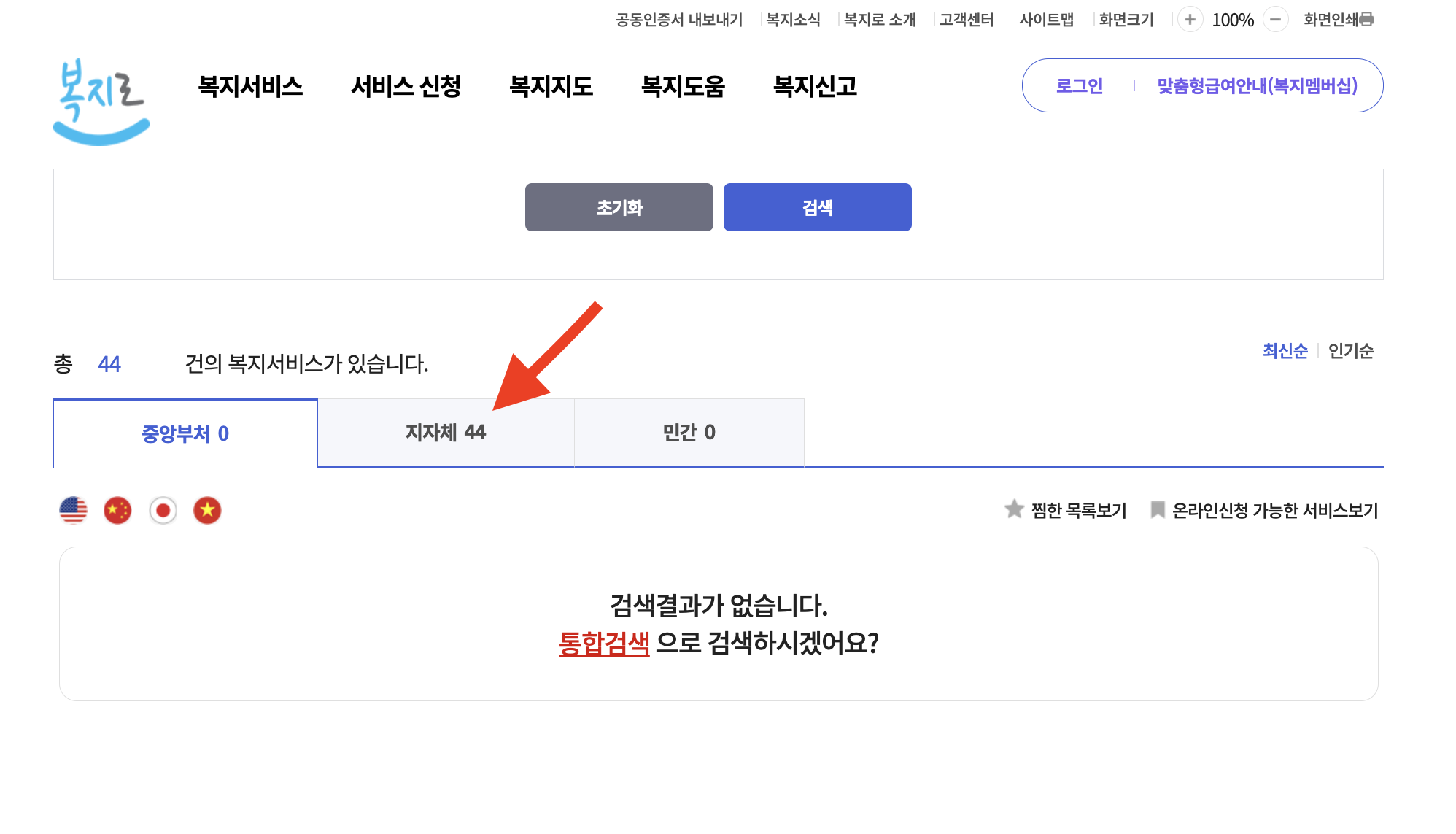Select the American flag language icon
The width and height of the screenshot is (1456, 834).
tap(74, 510)
